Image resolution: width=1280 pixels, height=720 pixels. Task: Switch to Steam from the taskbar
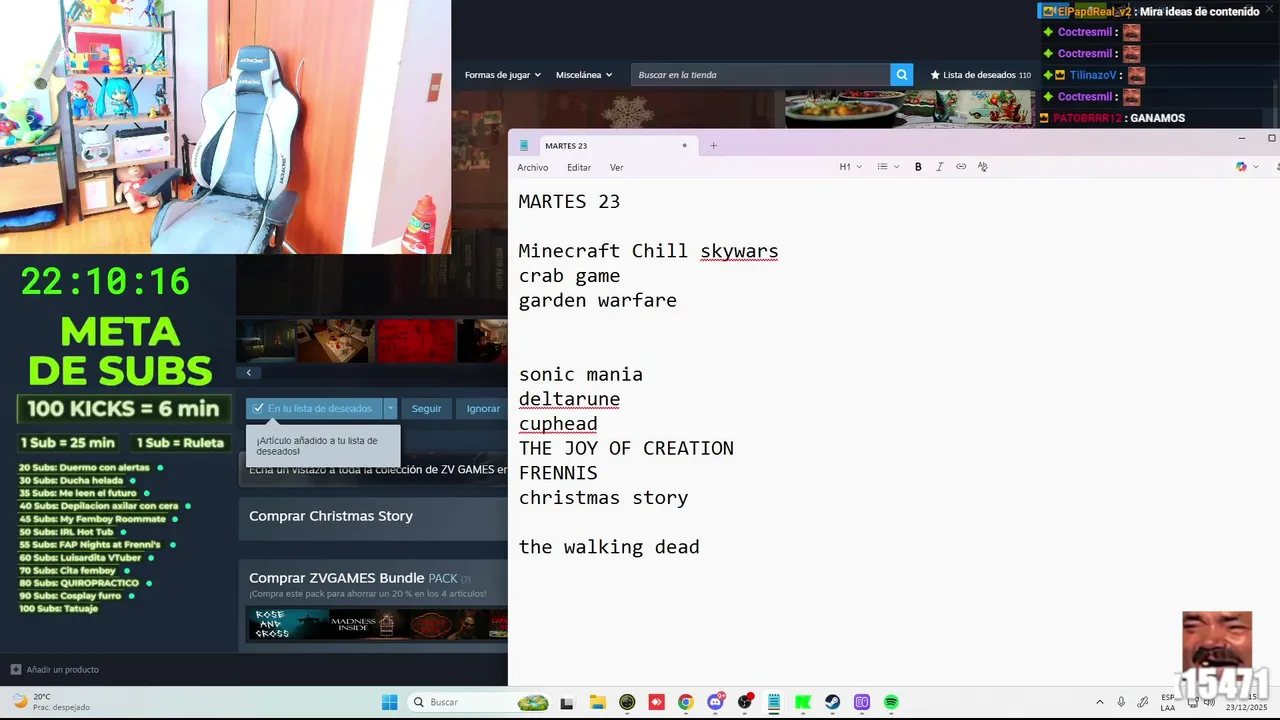pyautogui.click(x=832, y=702)
